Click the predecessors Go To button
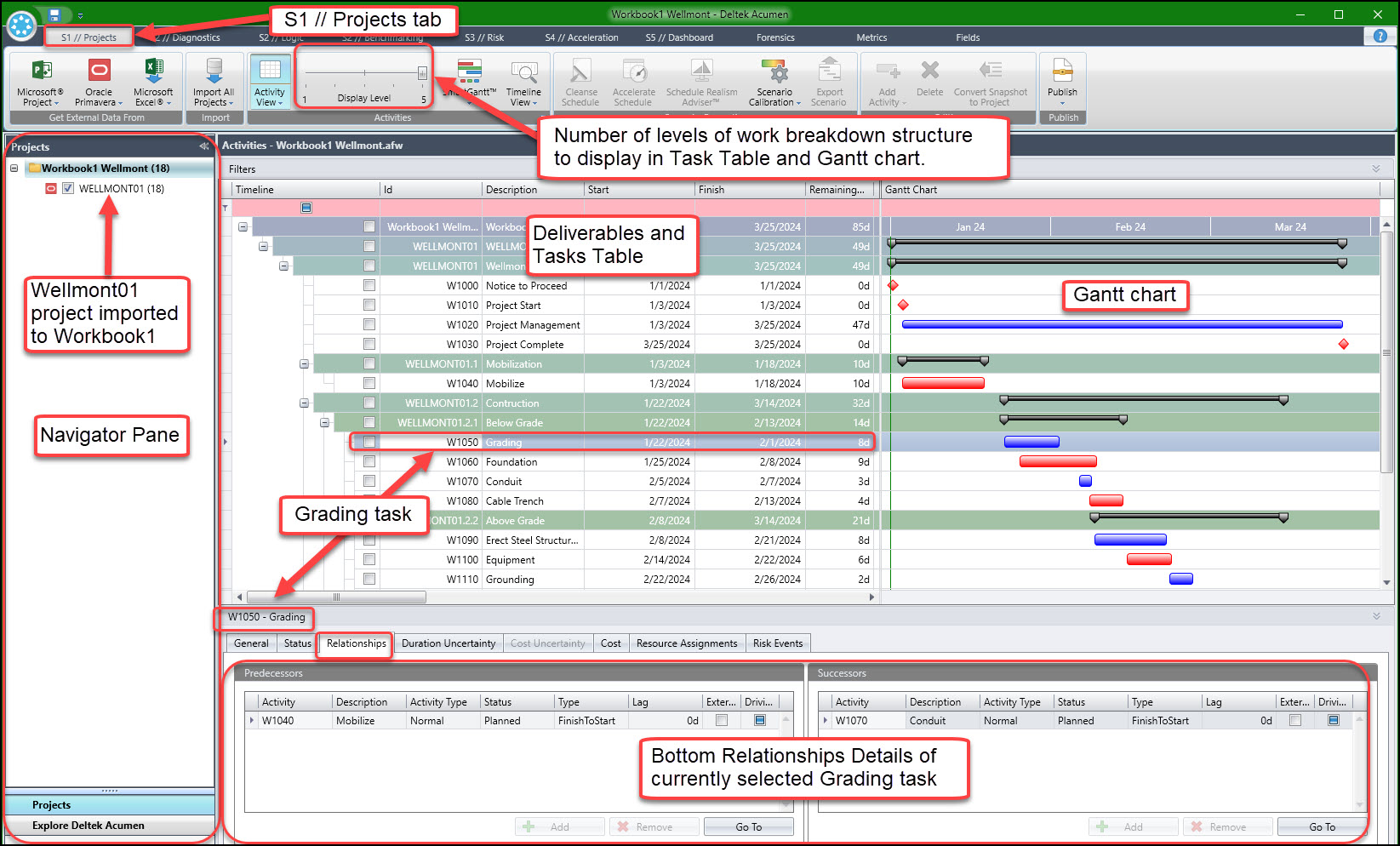This screenshot has height=846, width=1400. [x=749, y=826]
